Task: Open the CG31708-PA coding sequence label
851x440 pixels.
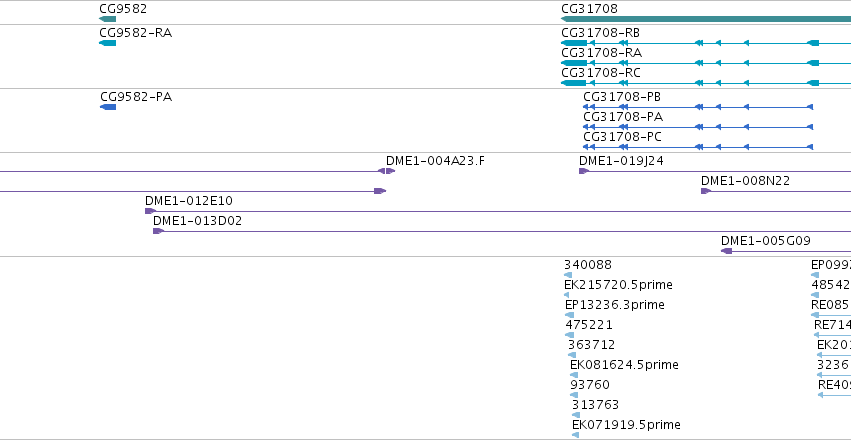Action: pos(623,117)
